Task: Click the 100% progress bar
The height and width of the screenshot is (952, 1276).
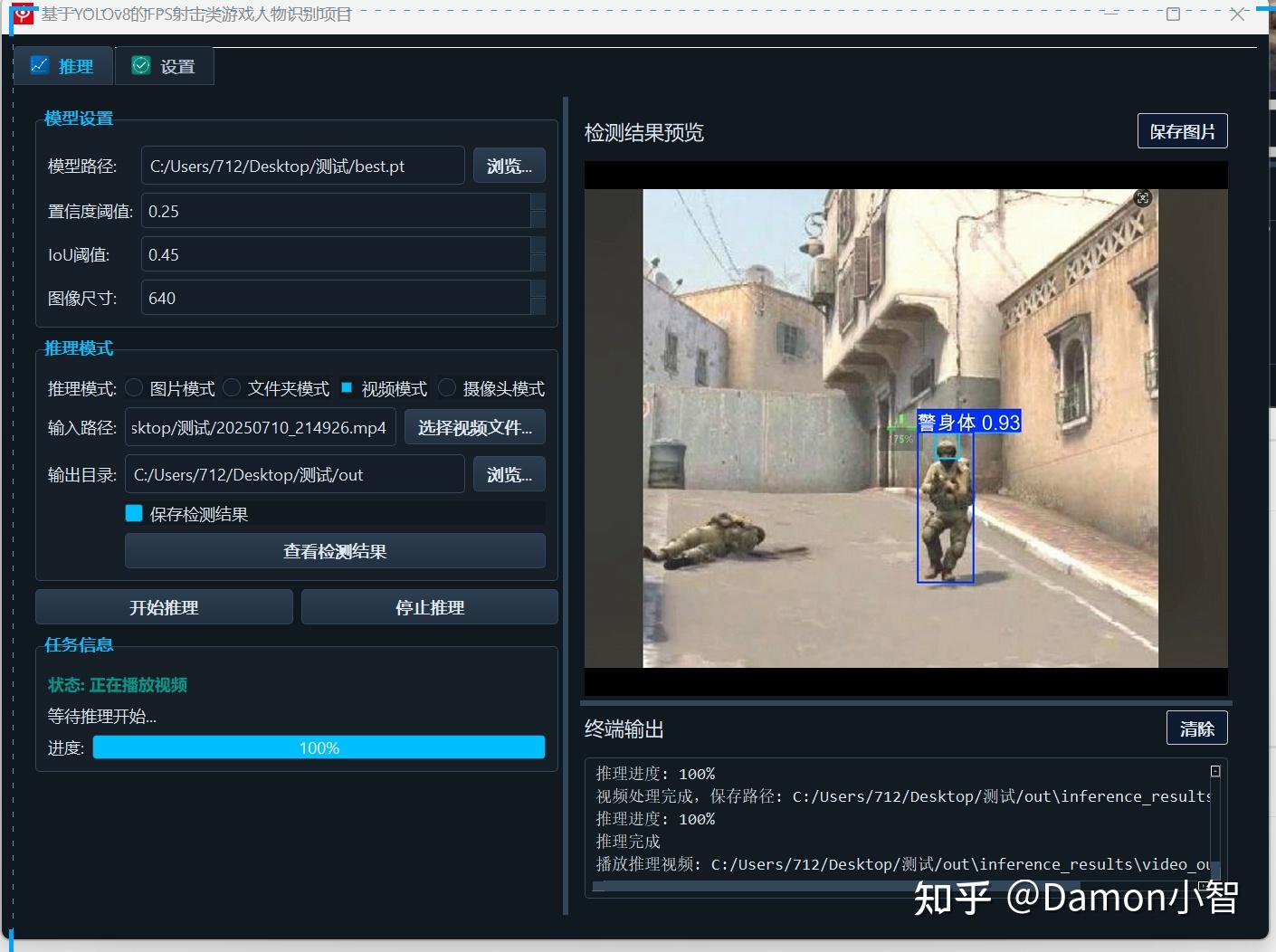Action: [319, 747]
